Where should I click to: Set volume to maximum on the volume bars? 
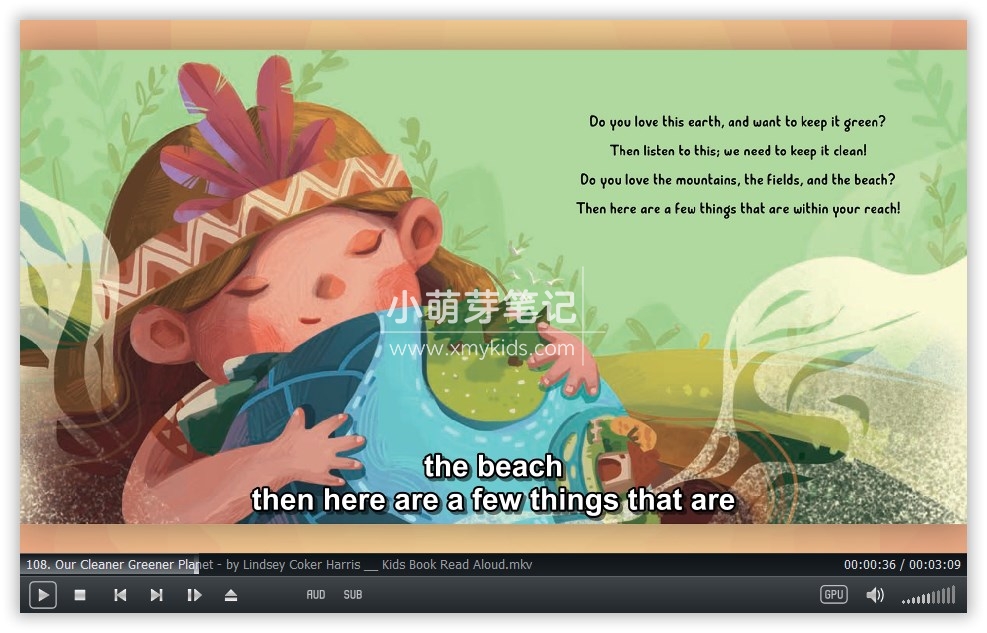pyautogui.click(x=954, y=595)
